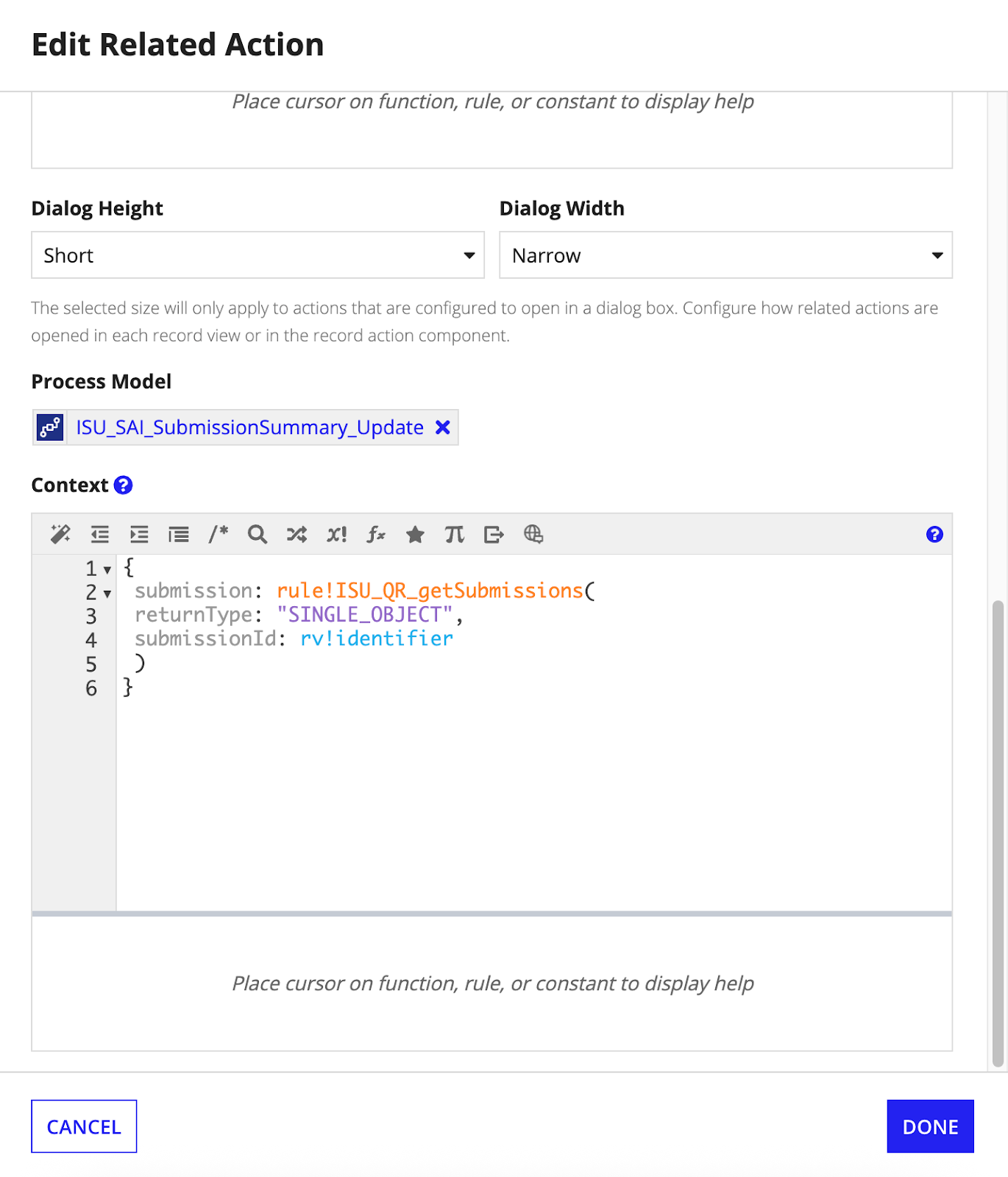Click the format expression magic wand icon
The width and height of the screenshot is (1008, 1177).
click(60, 534)
